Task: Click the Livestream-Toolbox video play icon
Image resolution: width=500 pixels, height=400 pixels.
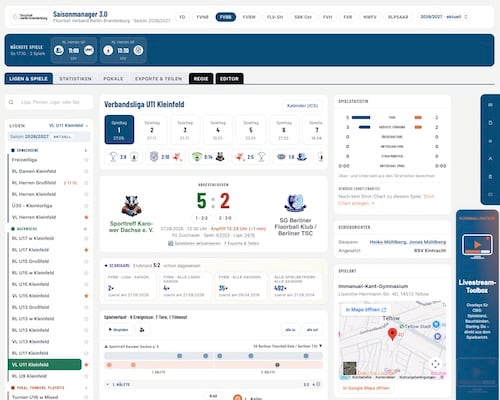Action: 477,245
